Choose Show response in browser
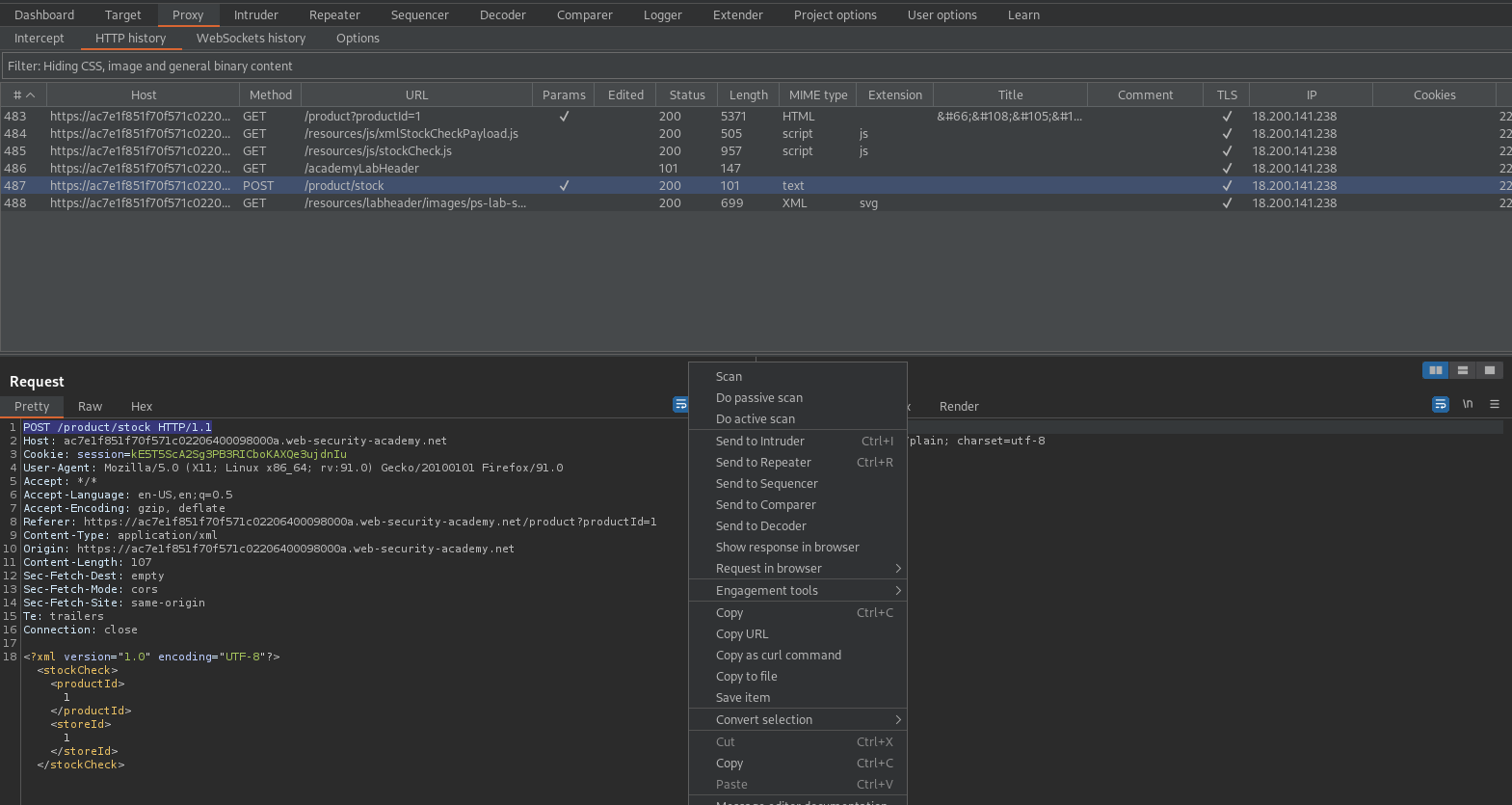 click(x=798, y=548)
